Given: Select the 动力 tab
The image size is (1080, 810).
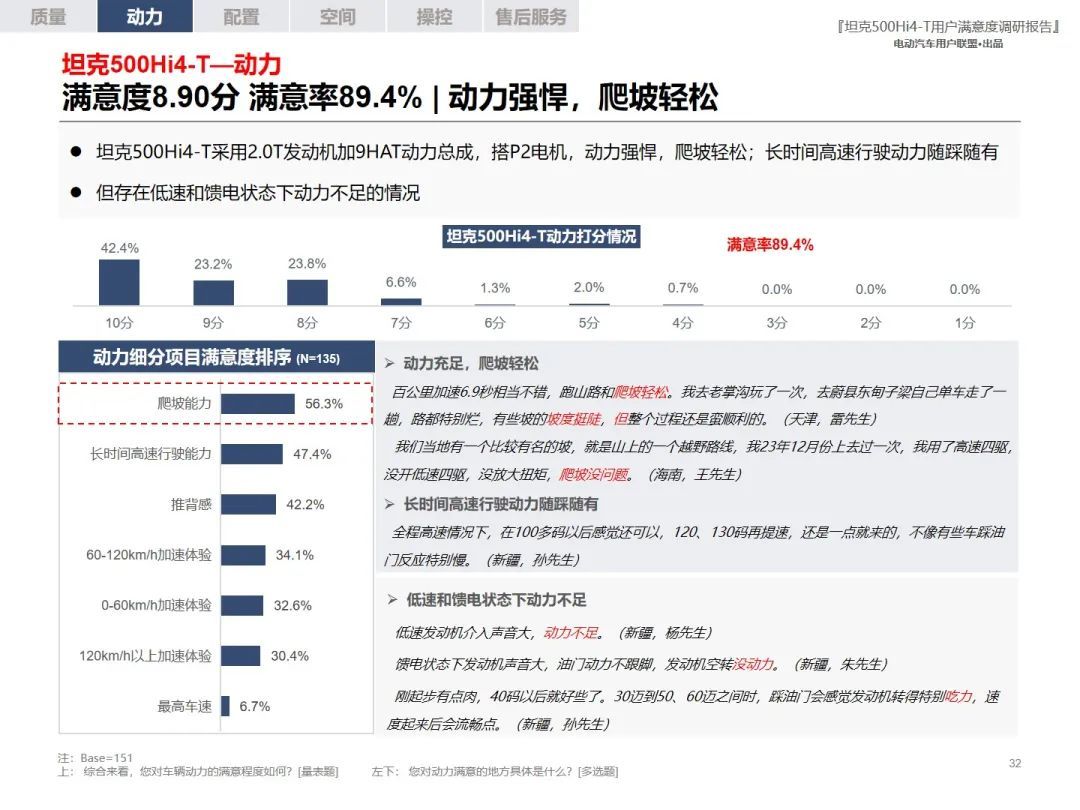Looking at the screenshot, I should click(x=145, y=16).
